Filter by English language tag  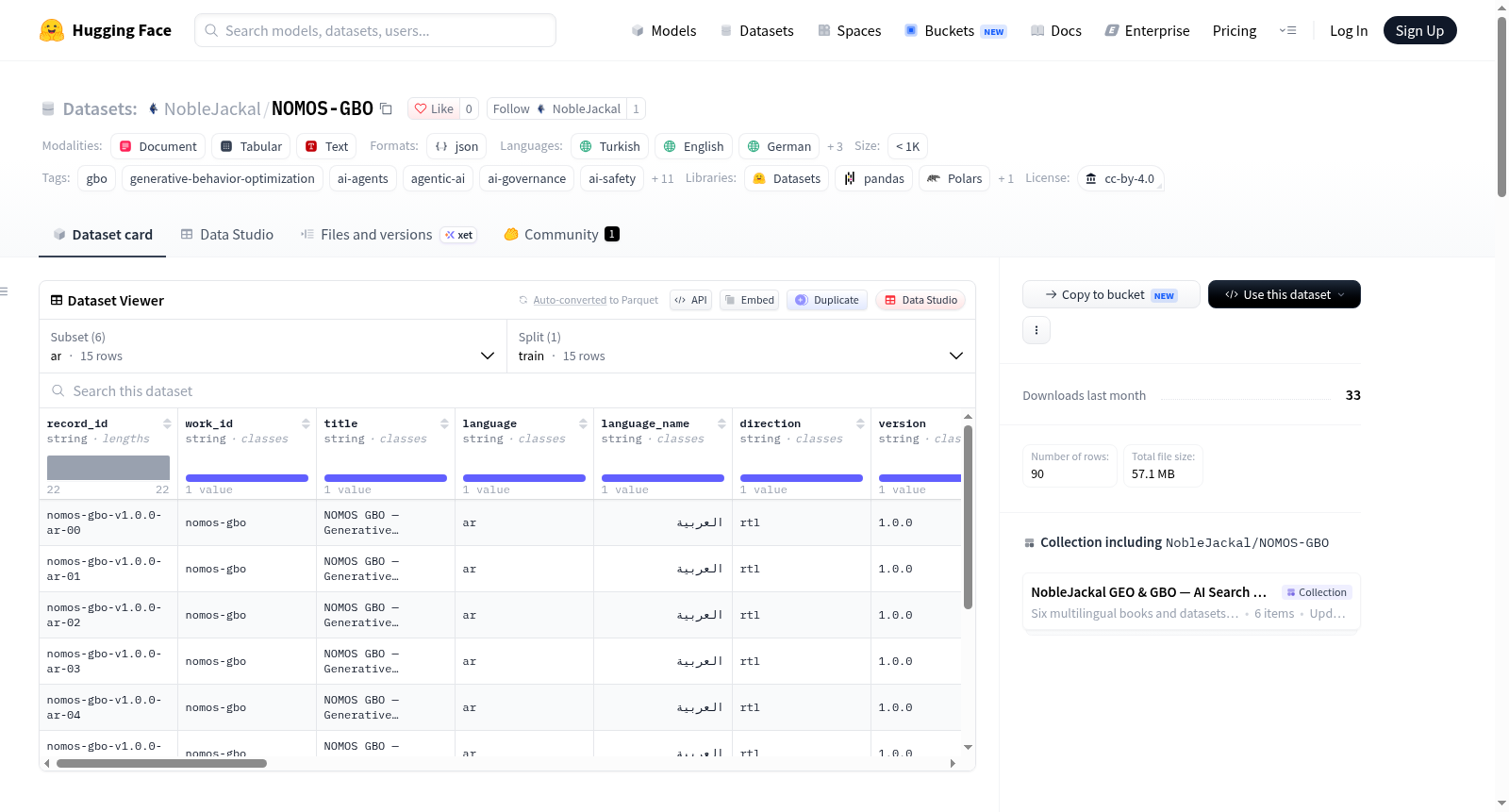tap(693, 146)
